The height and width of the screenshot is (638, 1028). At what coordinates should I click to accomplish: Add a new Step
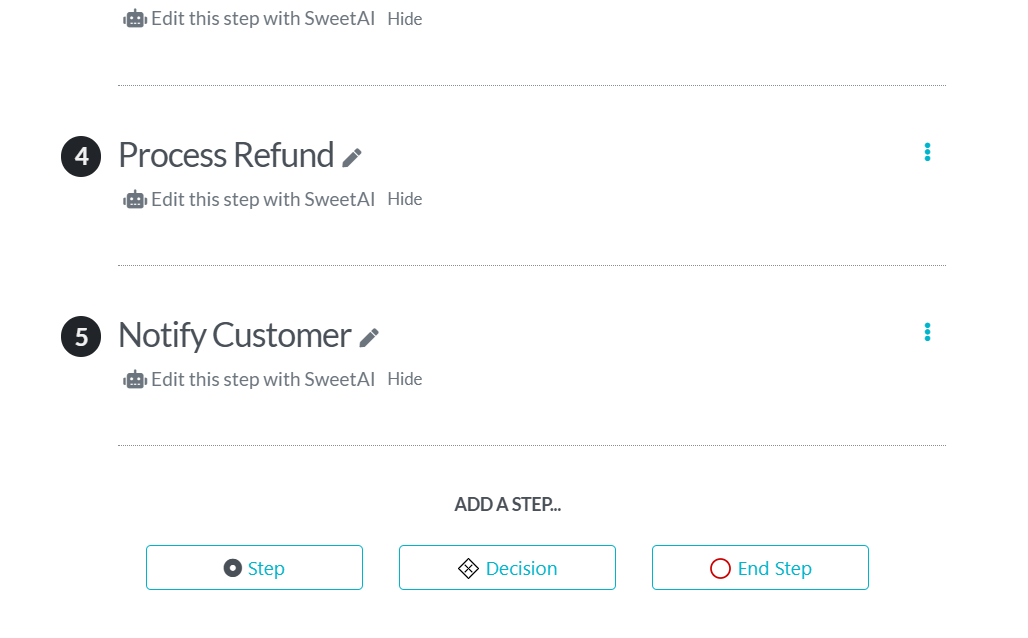254,568
